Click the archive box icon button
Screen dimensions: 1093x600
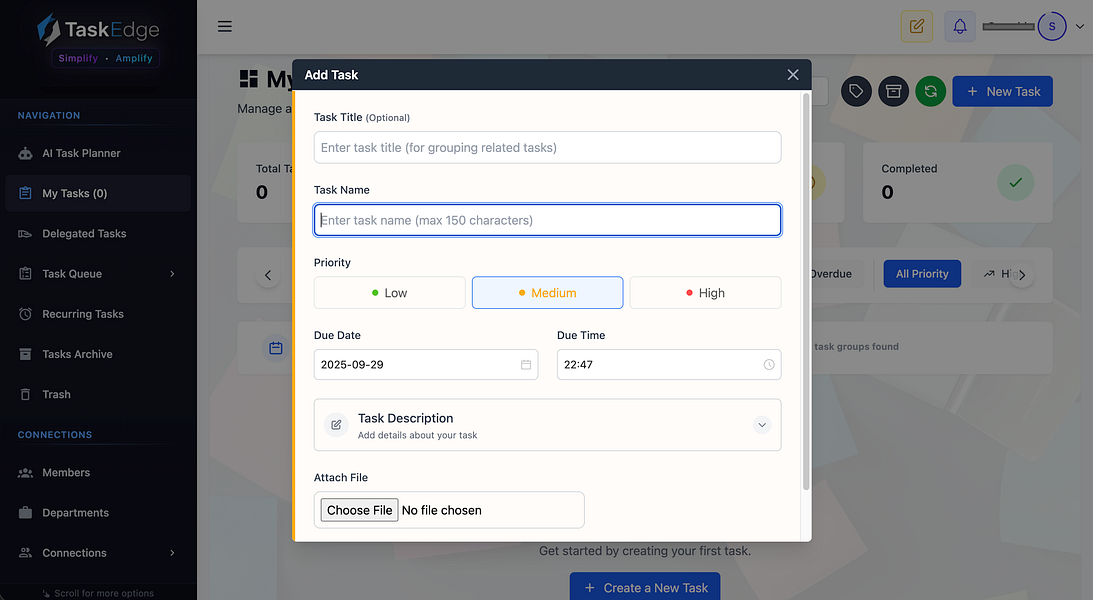893,91
